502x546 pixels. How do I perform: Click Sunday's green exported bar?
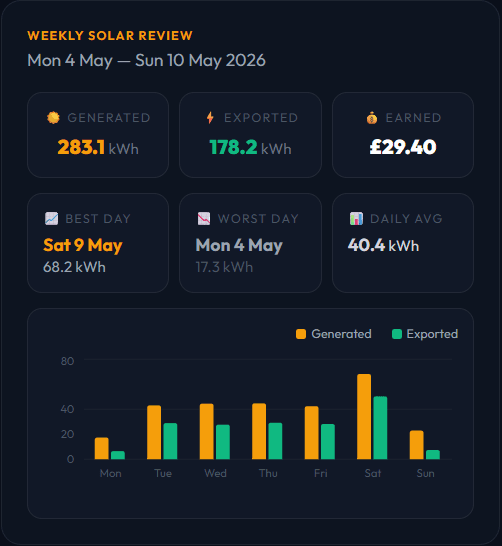pyautogui.click(x=433, y=454)
